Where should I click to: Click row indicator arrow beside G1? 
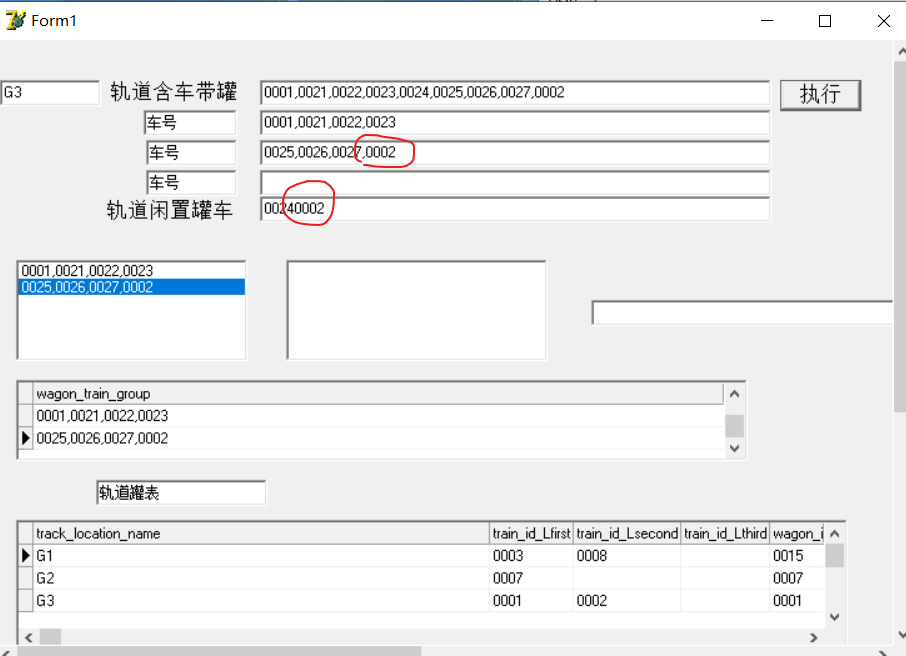tap(25, 555)
